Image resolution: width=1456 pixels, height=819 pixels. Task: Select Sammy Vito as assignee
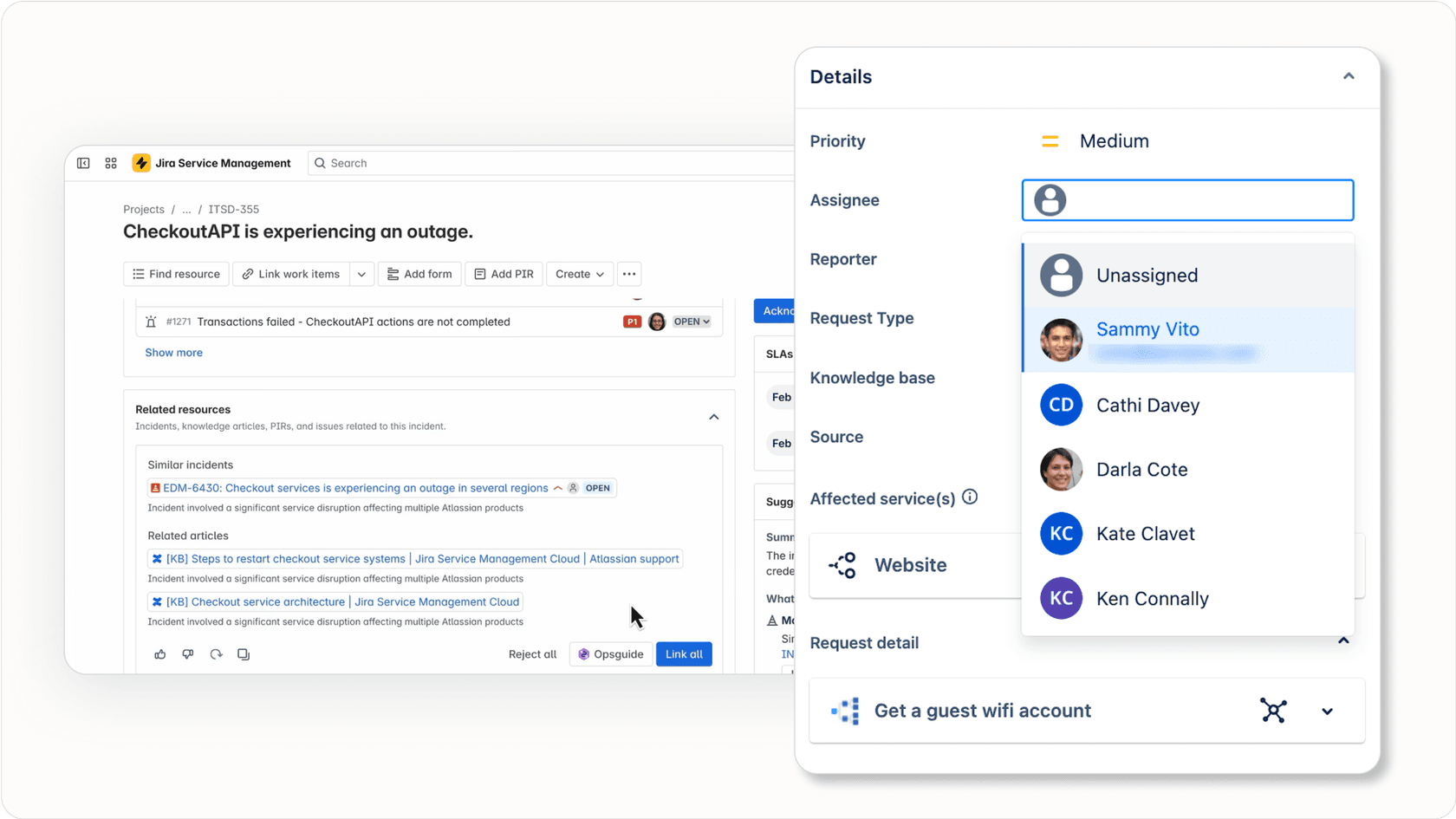(x=1147, y=329)
